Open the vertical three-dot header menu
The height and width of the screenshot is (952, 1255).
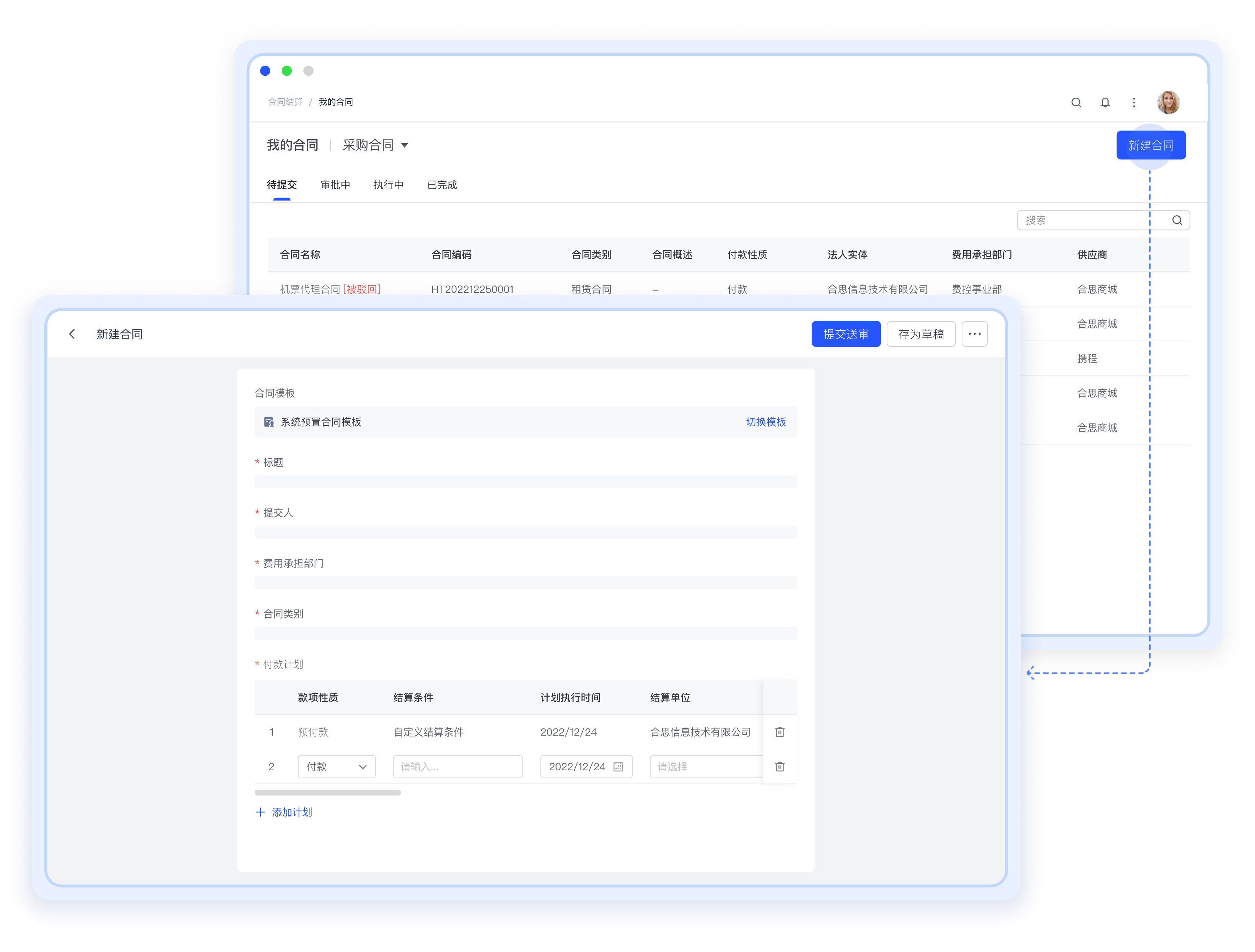coord(1133,103)
